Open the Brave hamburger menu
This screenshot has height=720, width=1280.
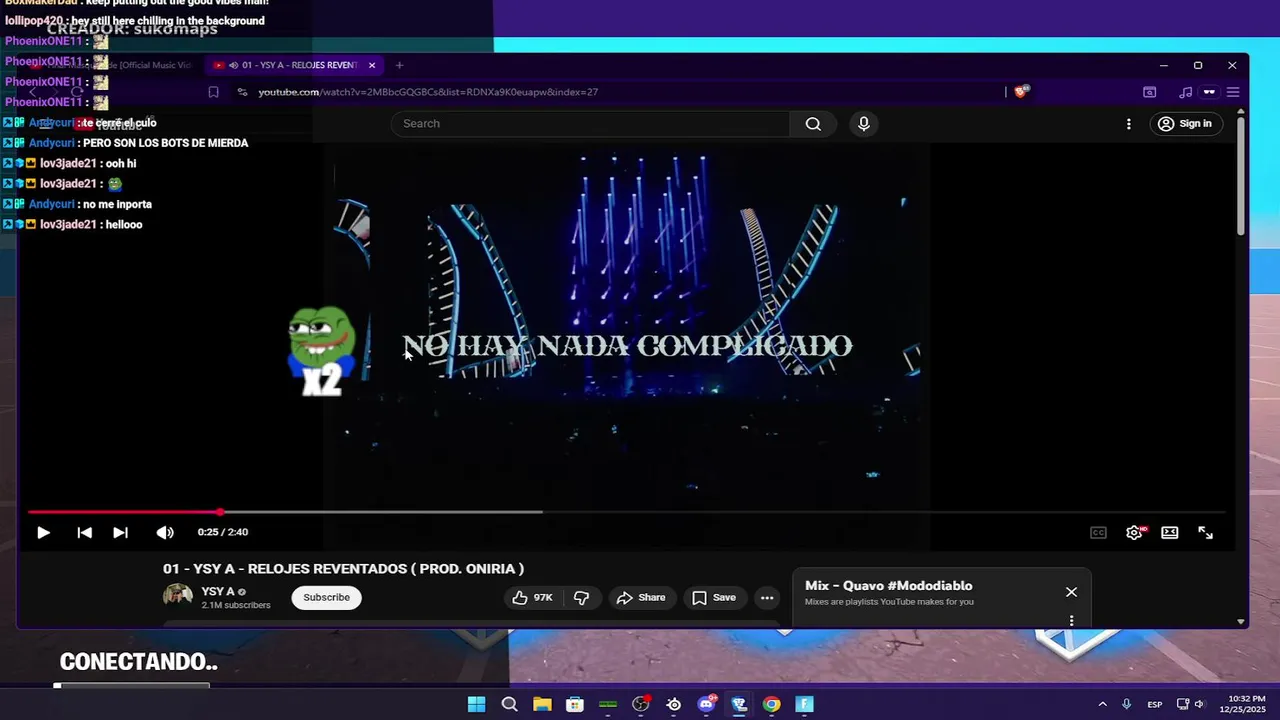1233,92
